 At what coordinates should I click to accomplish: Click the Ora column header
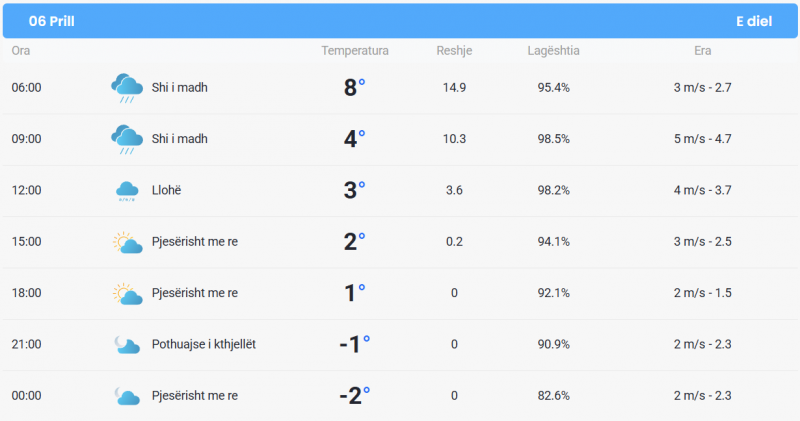pyautogui.click(x=21, y=51)
